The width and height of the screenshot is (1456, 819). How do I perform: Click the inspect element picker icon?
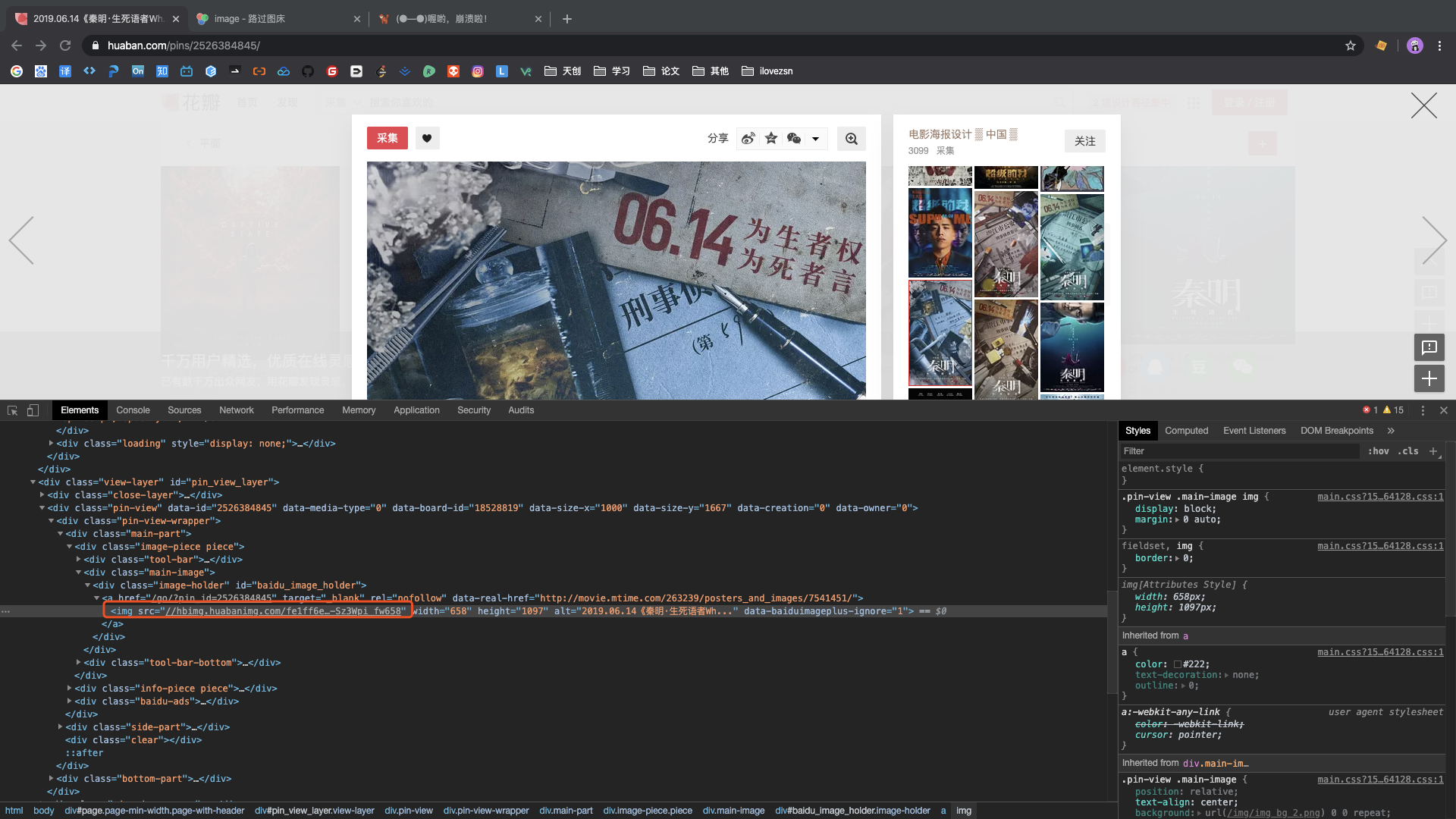pyautogui.click(x=12, y=410)
